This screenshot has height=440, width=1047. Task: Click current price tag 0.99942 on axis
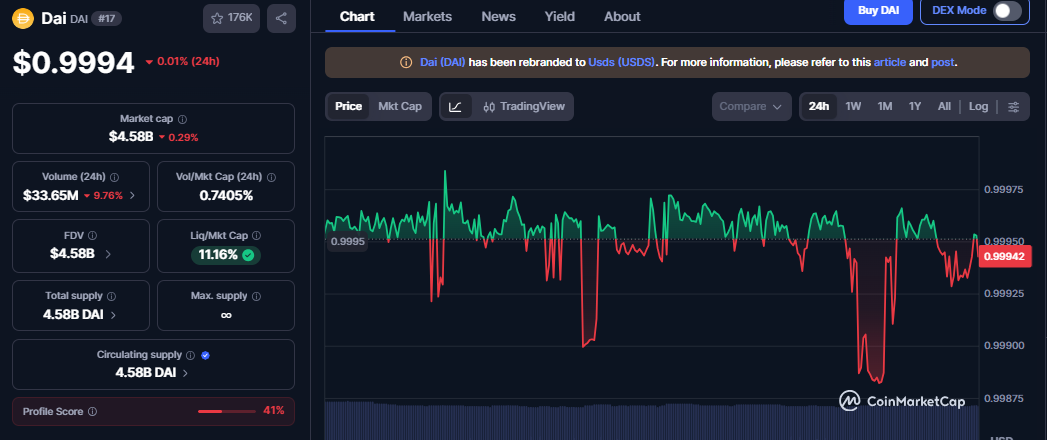click(1004, 256)
